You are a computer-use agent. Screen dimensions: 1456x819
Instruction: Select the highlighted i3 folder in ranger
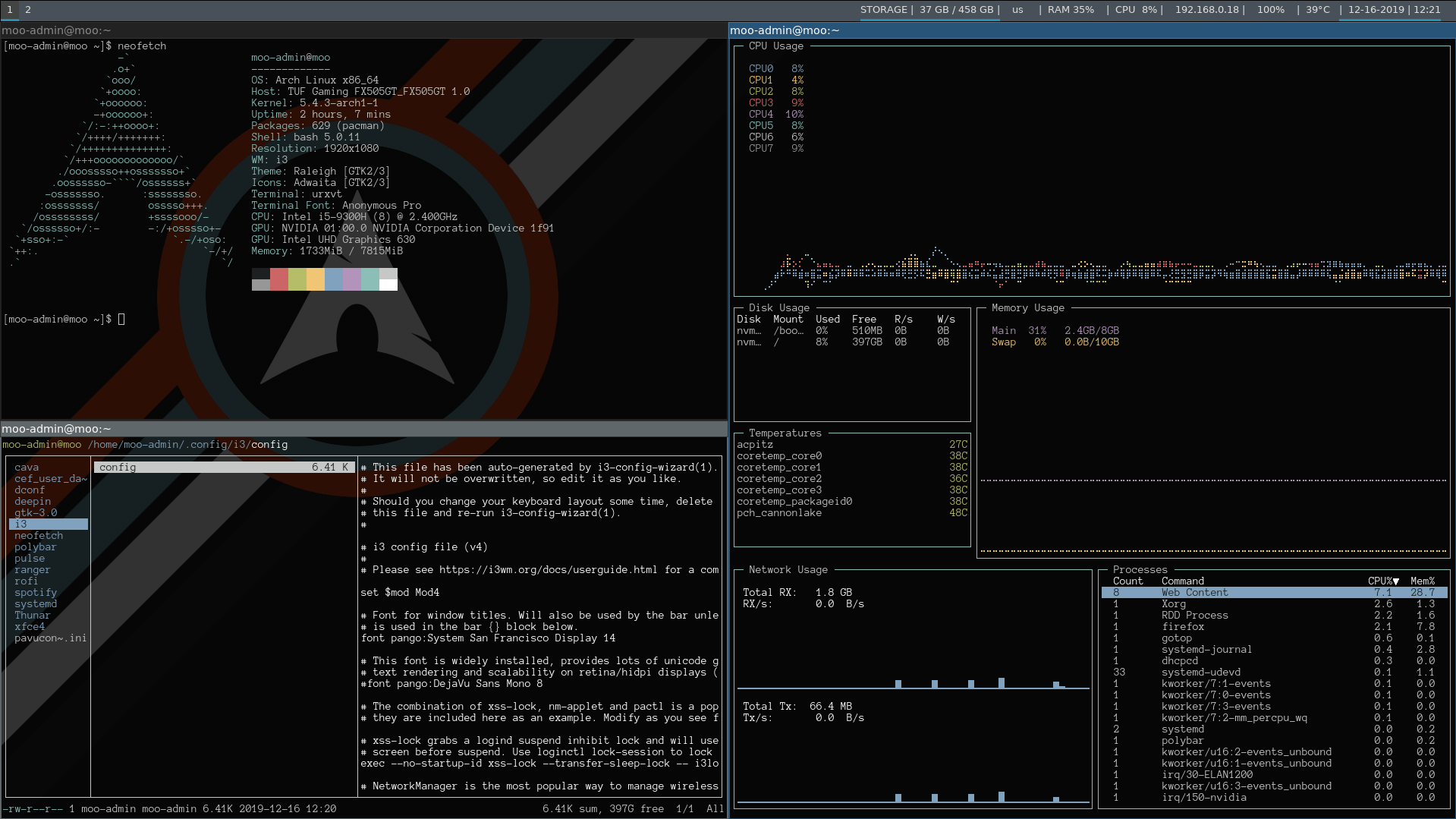click(49, 524)
